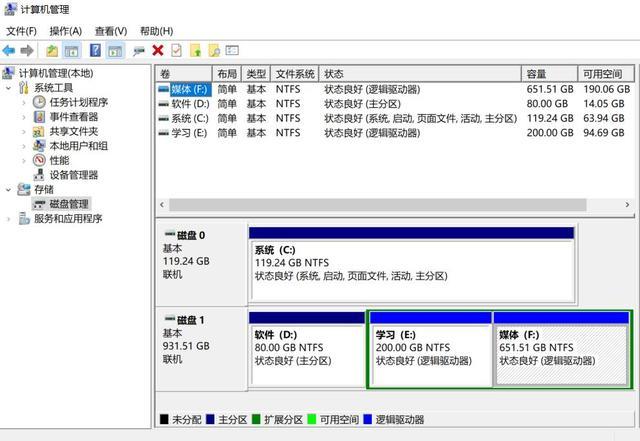
Task: Expand the 共享文件夹 node arrow
Action: coord(24,132)
